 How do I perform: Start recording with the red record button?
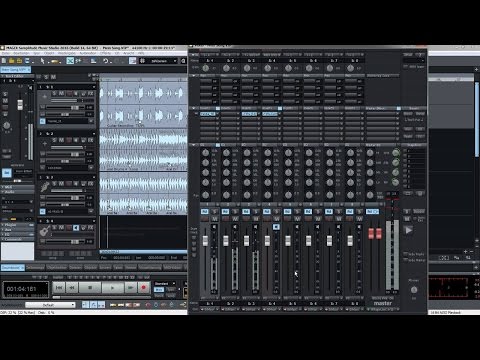144,287
